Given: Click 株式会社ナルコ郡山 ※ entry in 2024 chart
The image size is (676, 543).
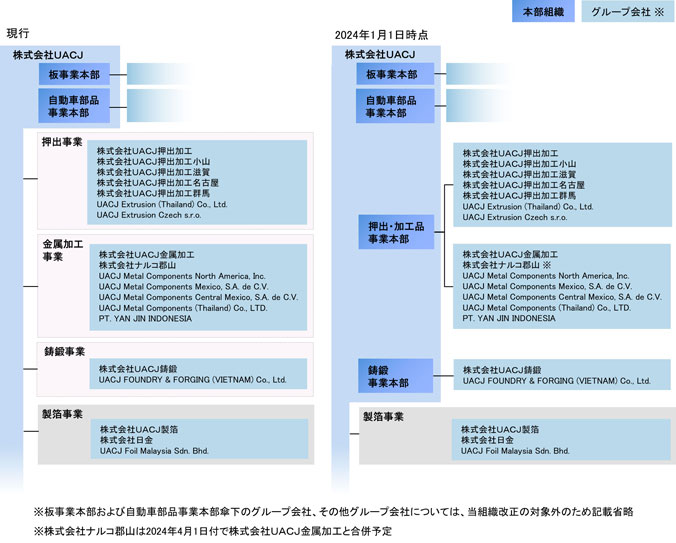Looking at the screenshot, I should pyautogui.click(x=512, y=264).
